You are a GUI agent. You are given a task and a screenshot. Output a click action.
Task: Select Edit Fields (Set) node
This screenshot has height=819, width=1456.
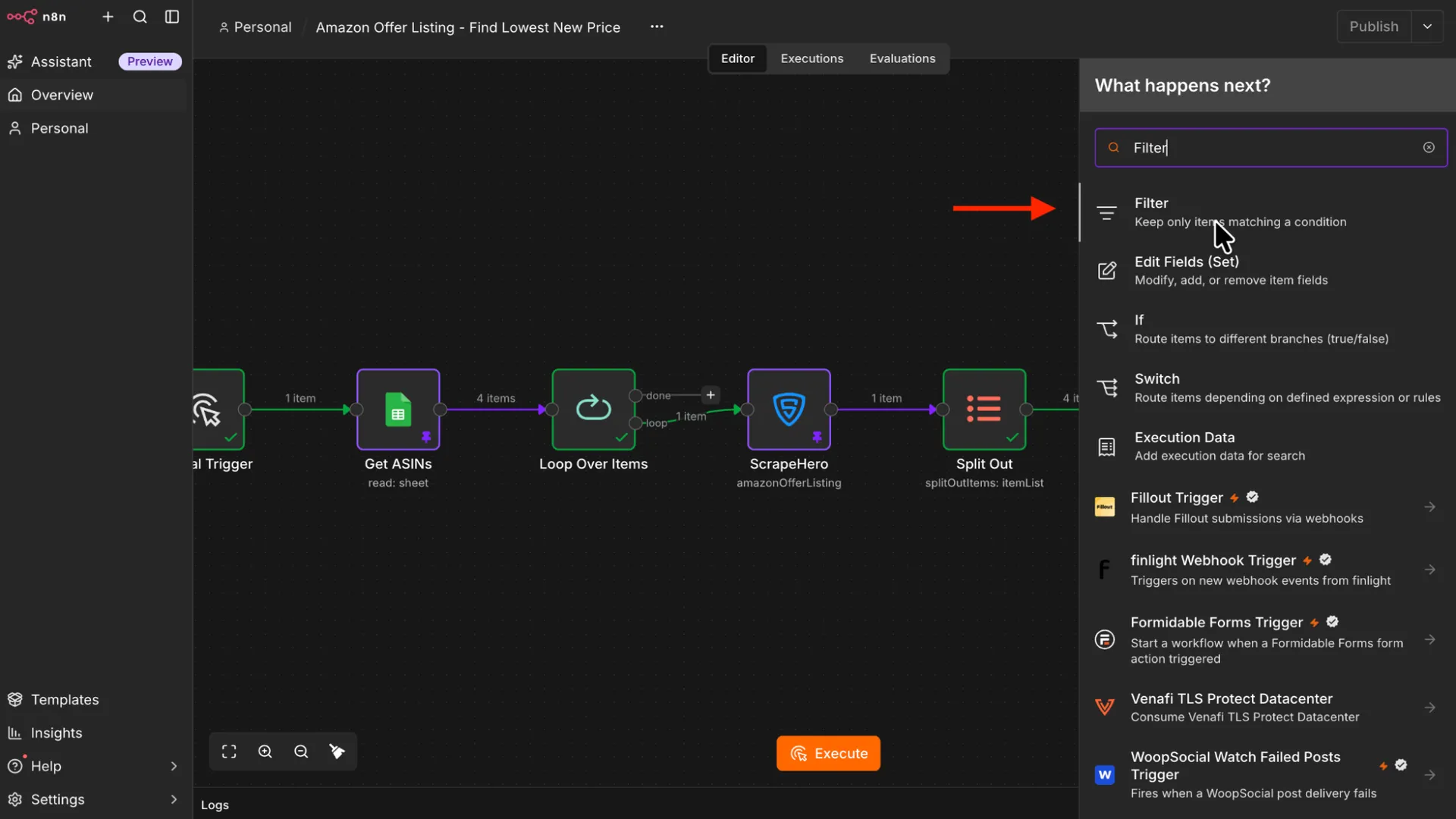pos(1266,271)
